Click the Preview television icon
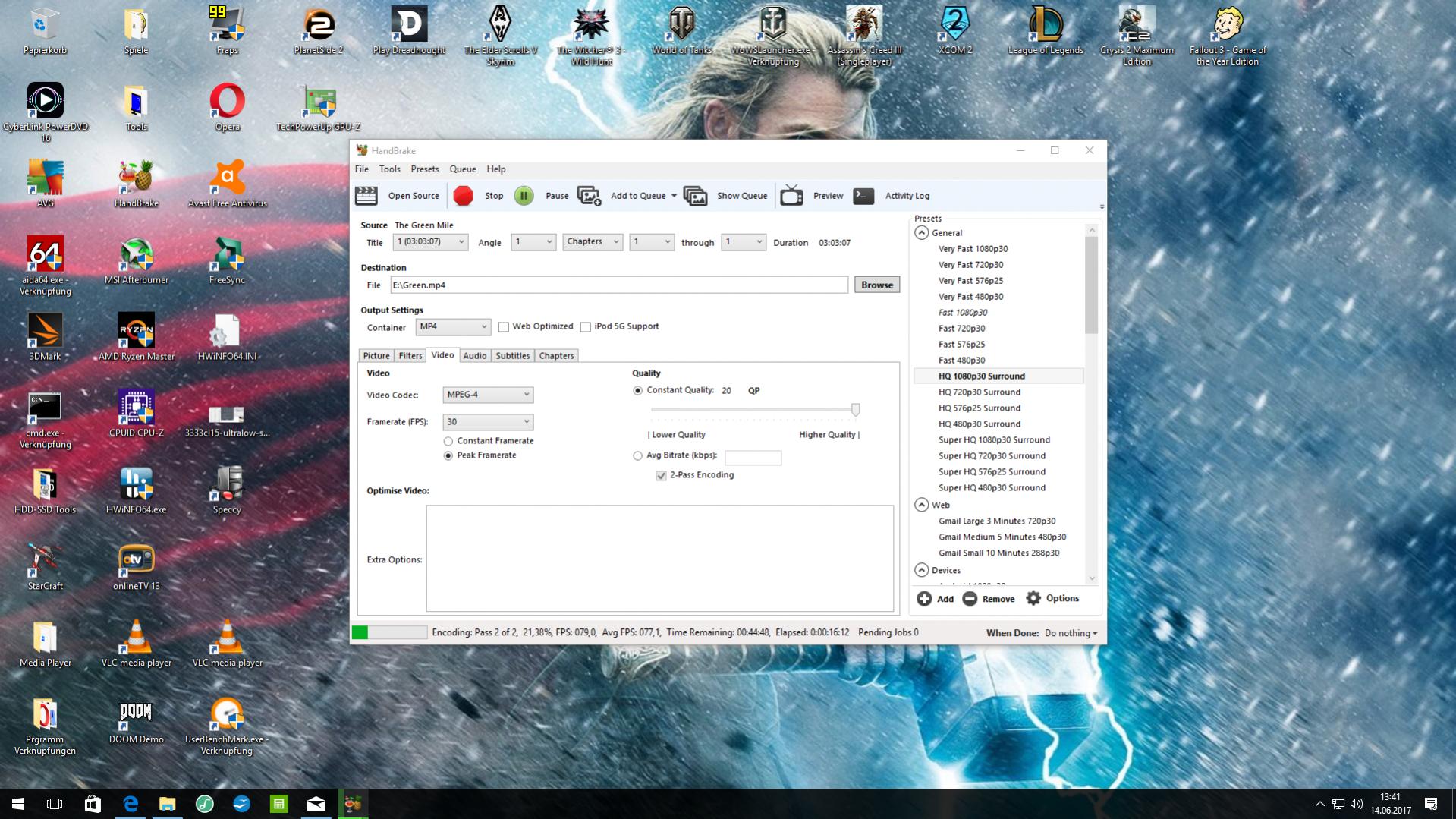Image resolution: width=1456 pixels, height=819 pixels. pos(791,196)
